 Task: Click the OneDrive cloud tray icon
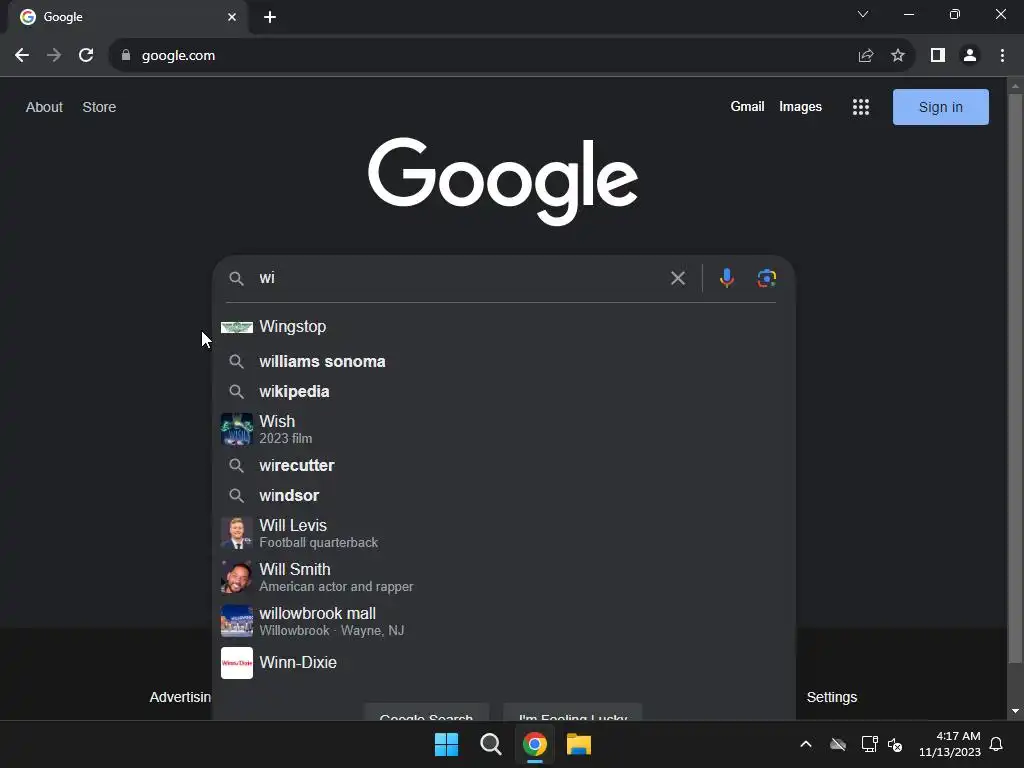838,744
